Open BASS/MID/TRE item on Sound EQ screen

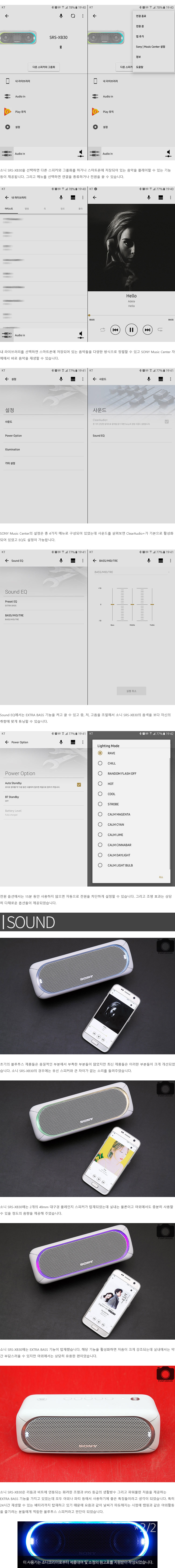43,617
